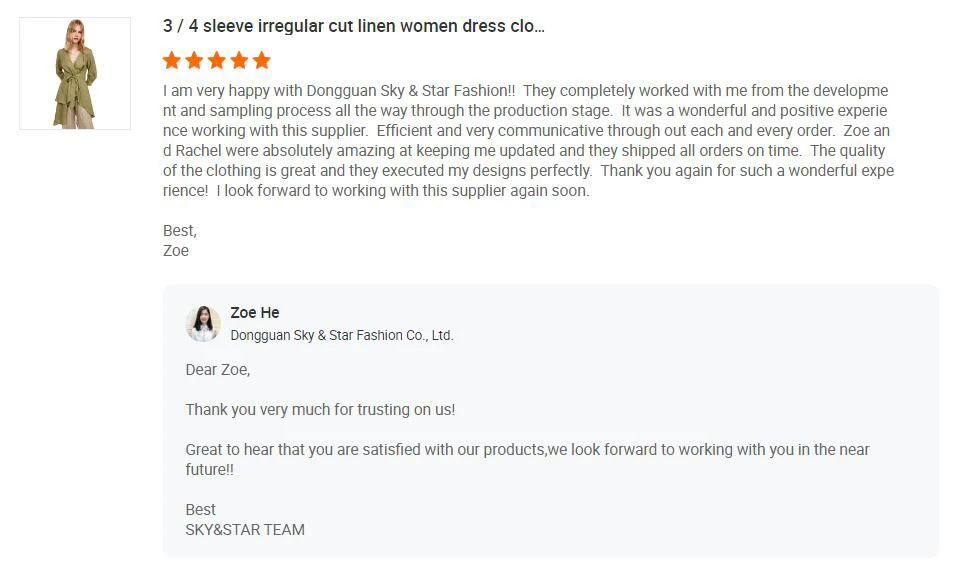953x570 pixels.
Task: Click the 'SKY&STAR TEAM' signature
Action: coord(245,530)
